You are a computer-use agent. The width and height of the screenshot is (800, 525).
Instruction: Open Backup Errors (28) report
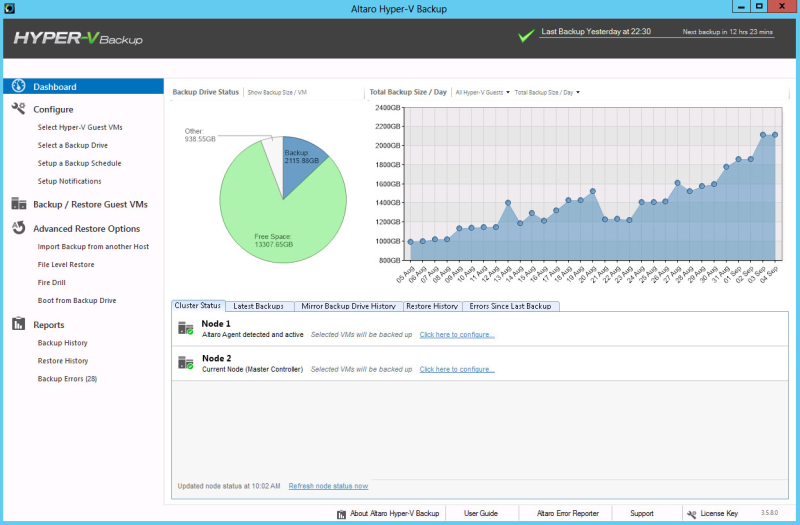pyautogui.click(x=67, y=379)
